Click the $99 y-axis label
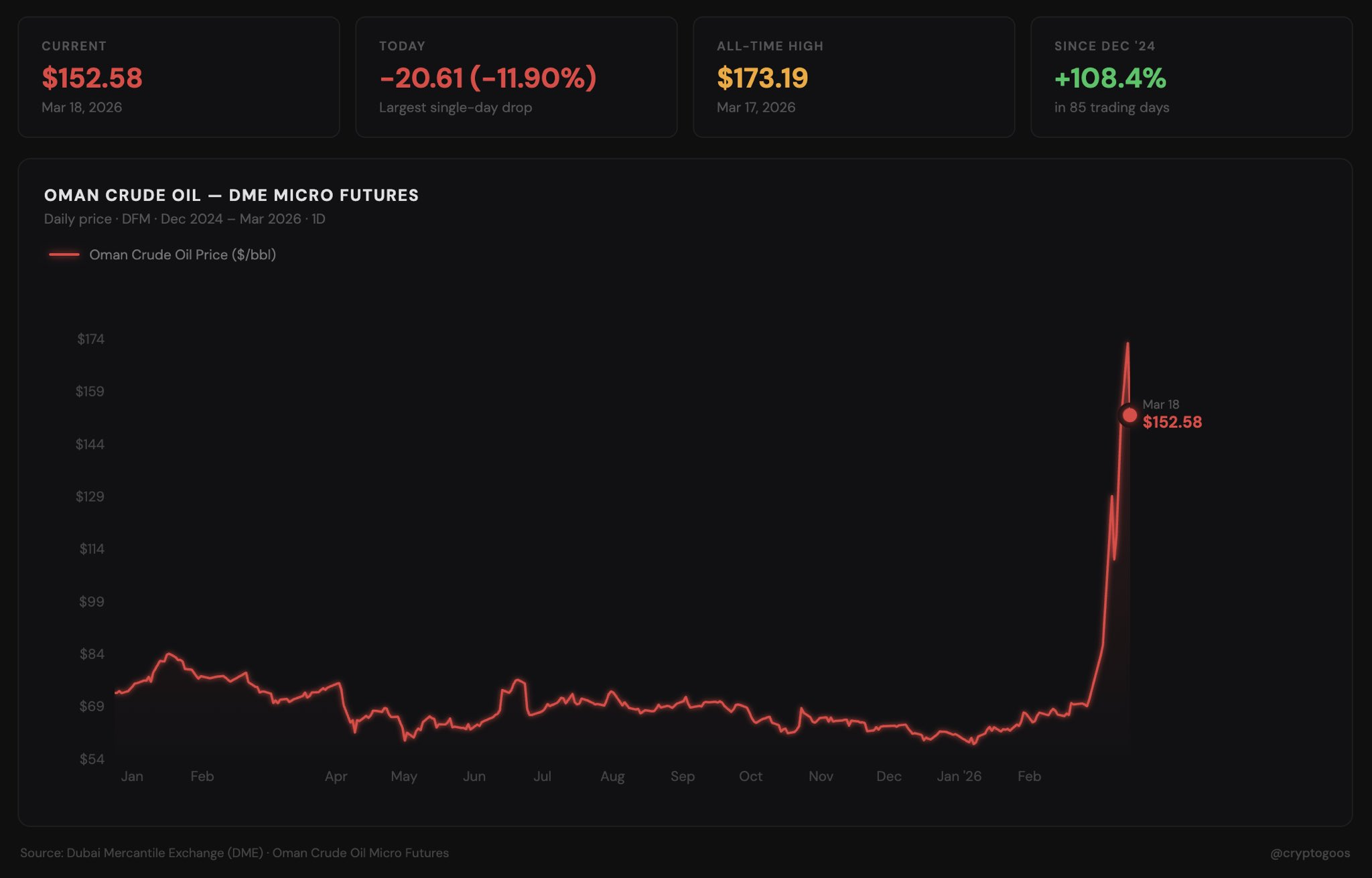 tap(92, 601)
